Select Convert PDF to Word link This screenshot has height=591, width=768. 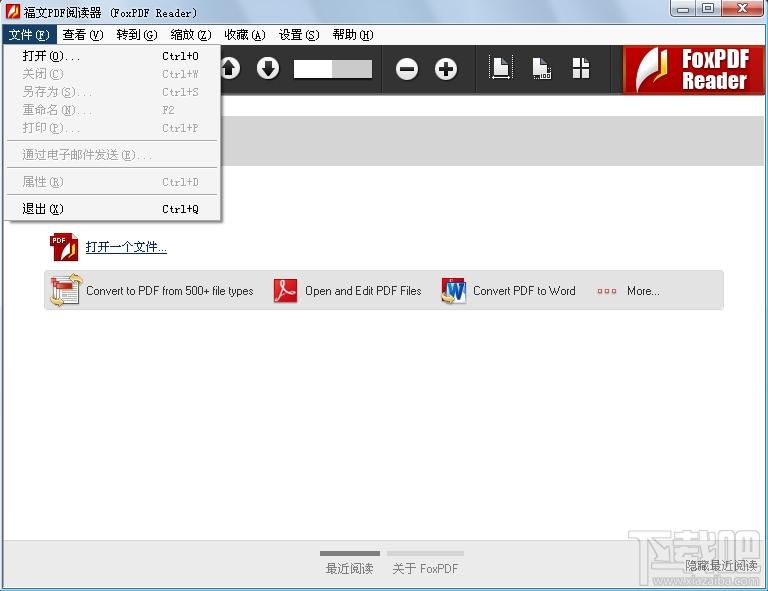click(524, 291)
